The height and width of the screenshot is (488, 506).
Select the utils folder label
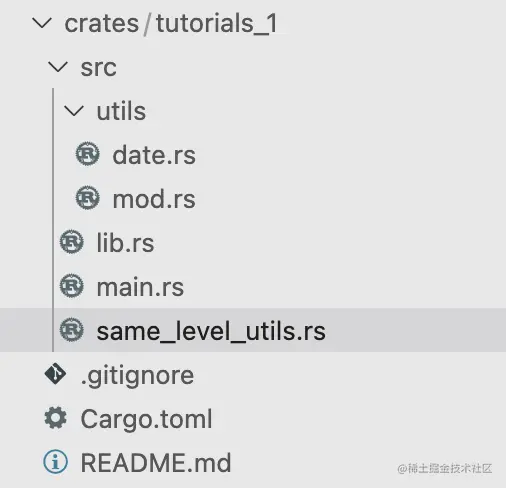pyautogui.click(x=121, y=111)
